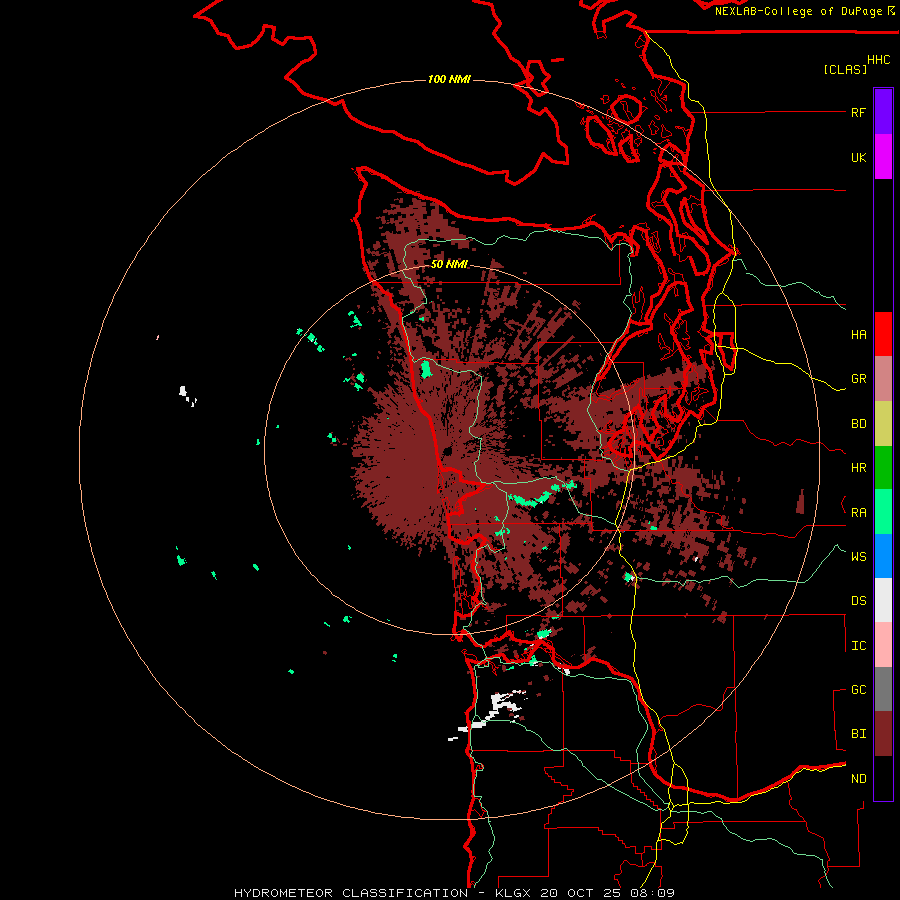Select the BD yellow legend swatch

(883, 424)
